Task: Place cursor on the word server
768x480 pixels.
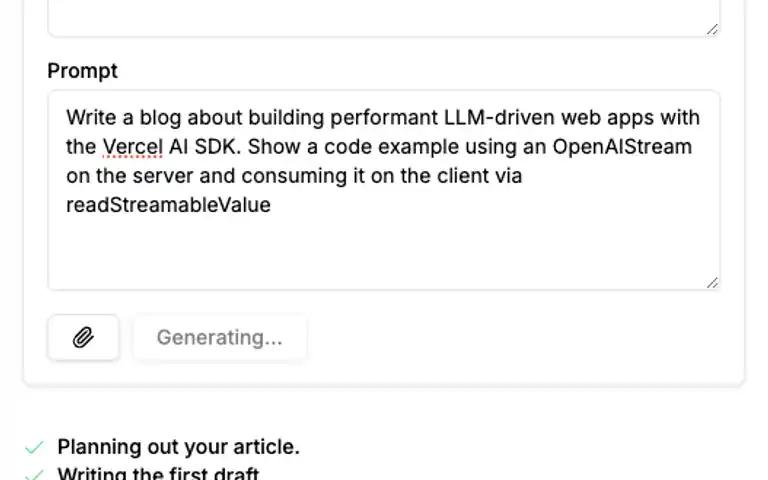Action: 163,176
